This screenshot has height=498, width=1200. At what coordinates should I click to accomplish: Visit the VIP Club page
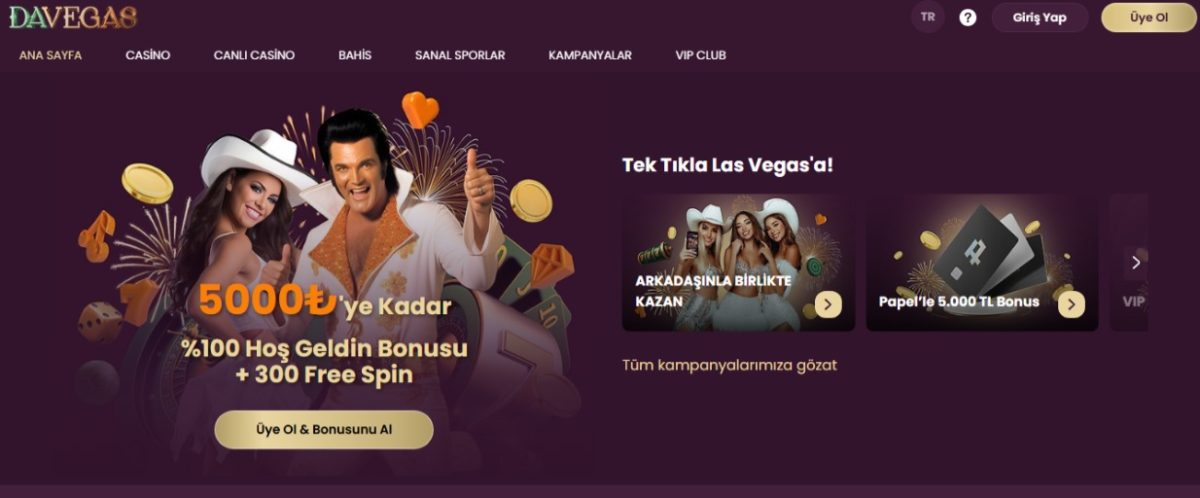[x=701, y=55]
